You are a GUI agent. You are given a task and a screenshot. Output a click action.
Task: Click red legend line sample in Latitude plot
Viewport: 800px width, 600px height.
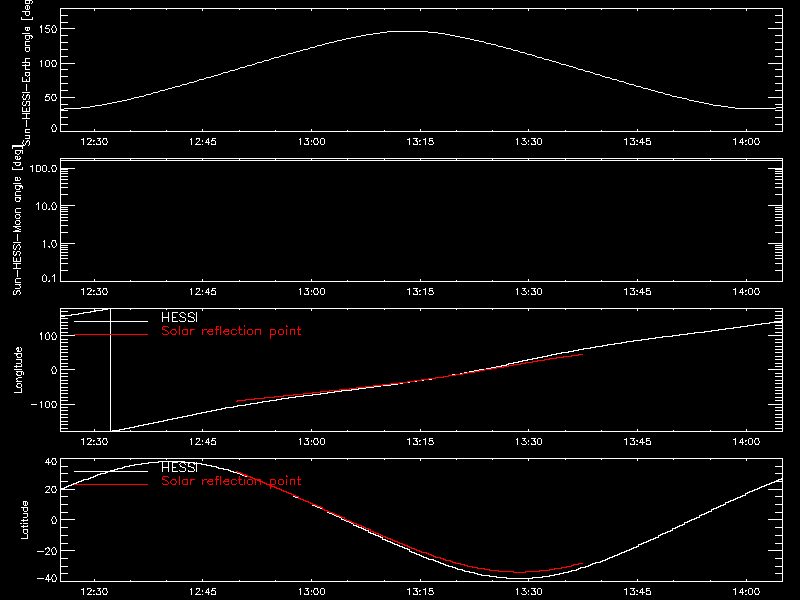(x=111, y=485)
